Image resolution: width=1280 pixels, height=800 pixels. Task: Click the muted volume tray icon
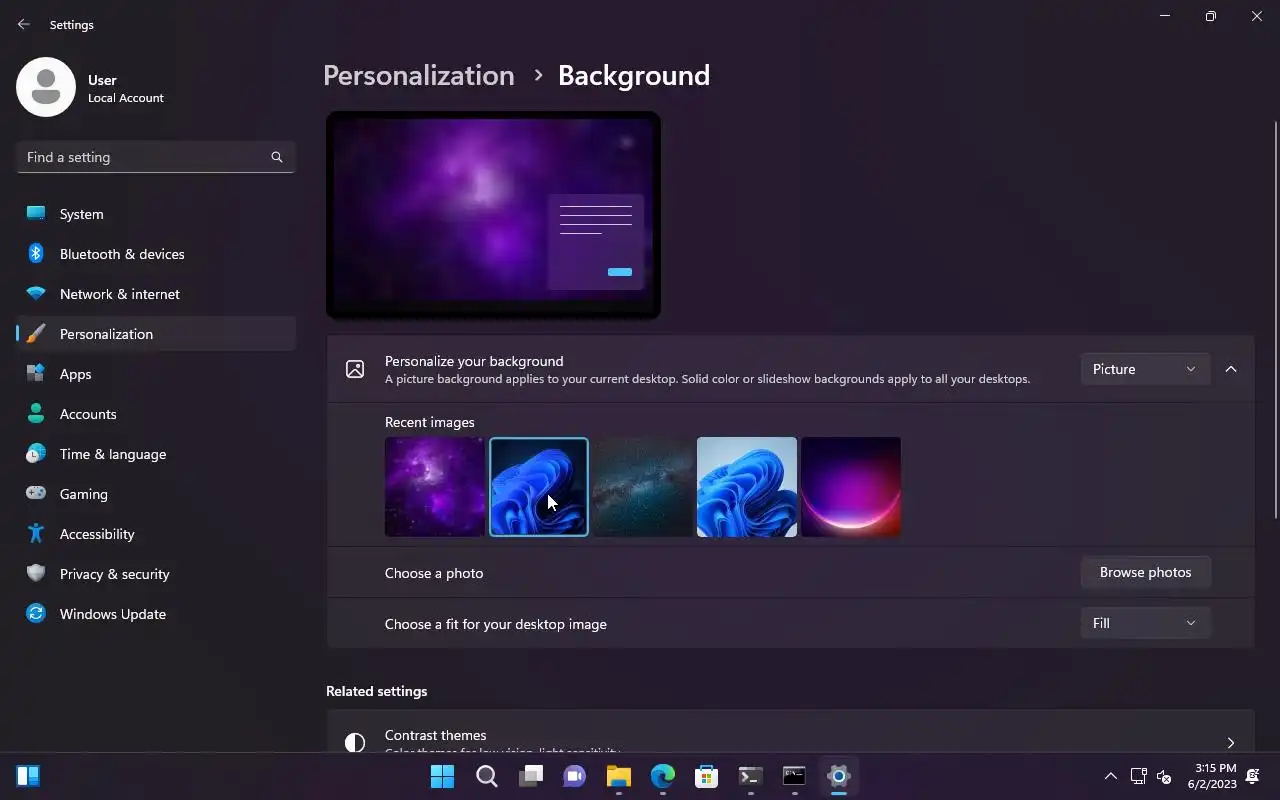tap(1164, 776)
